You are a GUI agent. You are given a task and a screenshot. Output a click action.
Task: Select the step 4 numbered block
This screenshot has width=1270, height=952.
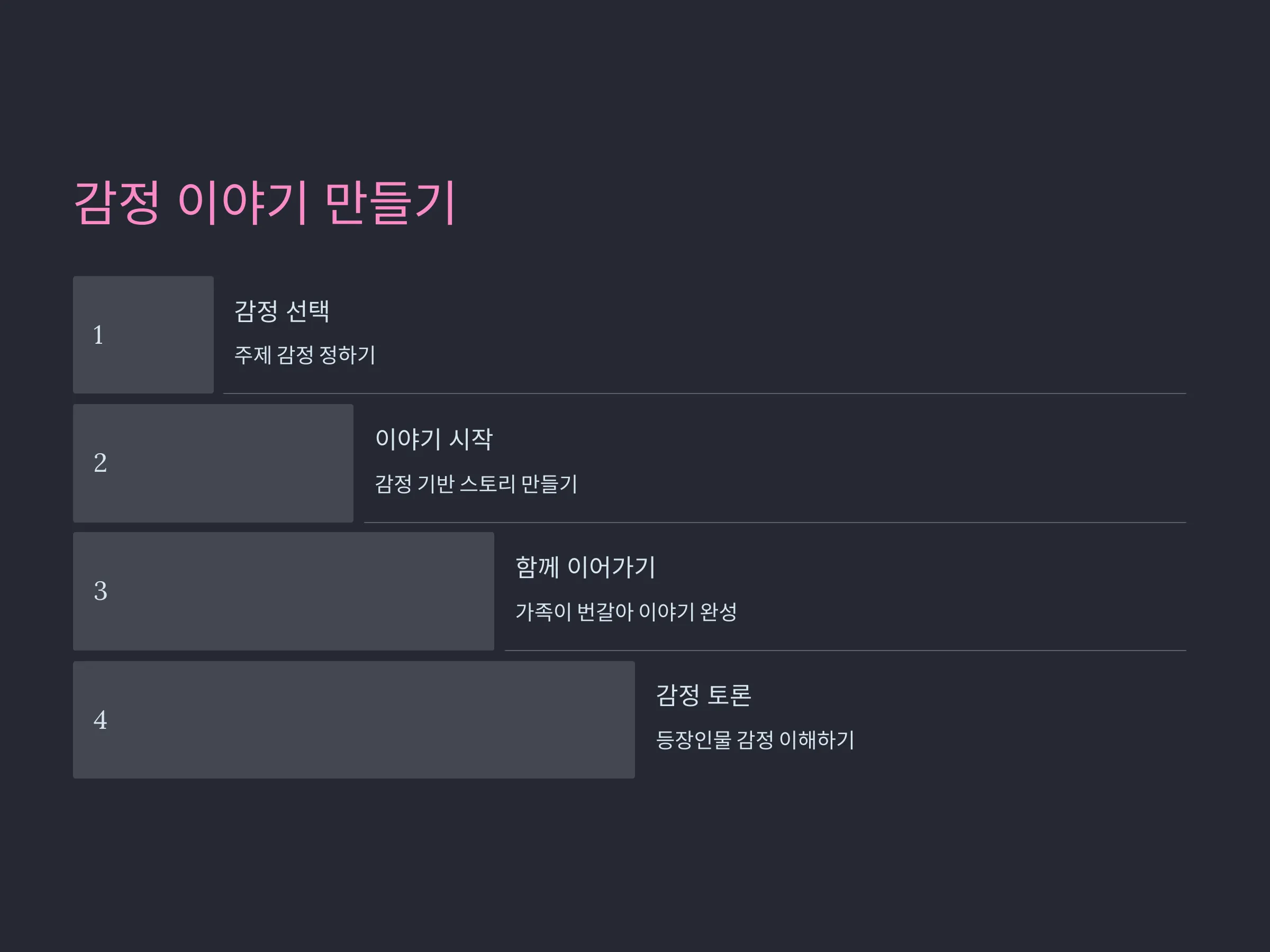(x=353, y=720)
